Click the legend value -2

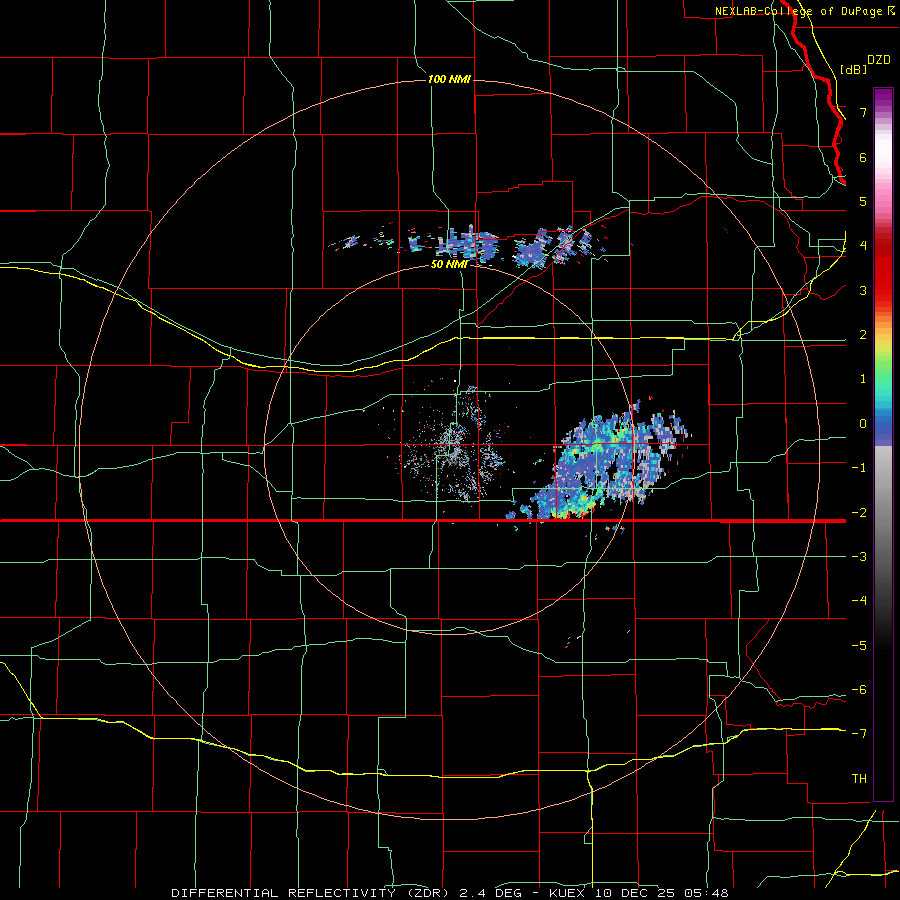click(859, 512)
